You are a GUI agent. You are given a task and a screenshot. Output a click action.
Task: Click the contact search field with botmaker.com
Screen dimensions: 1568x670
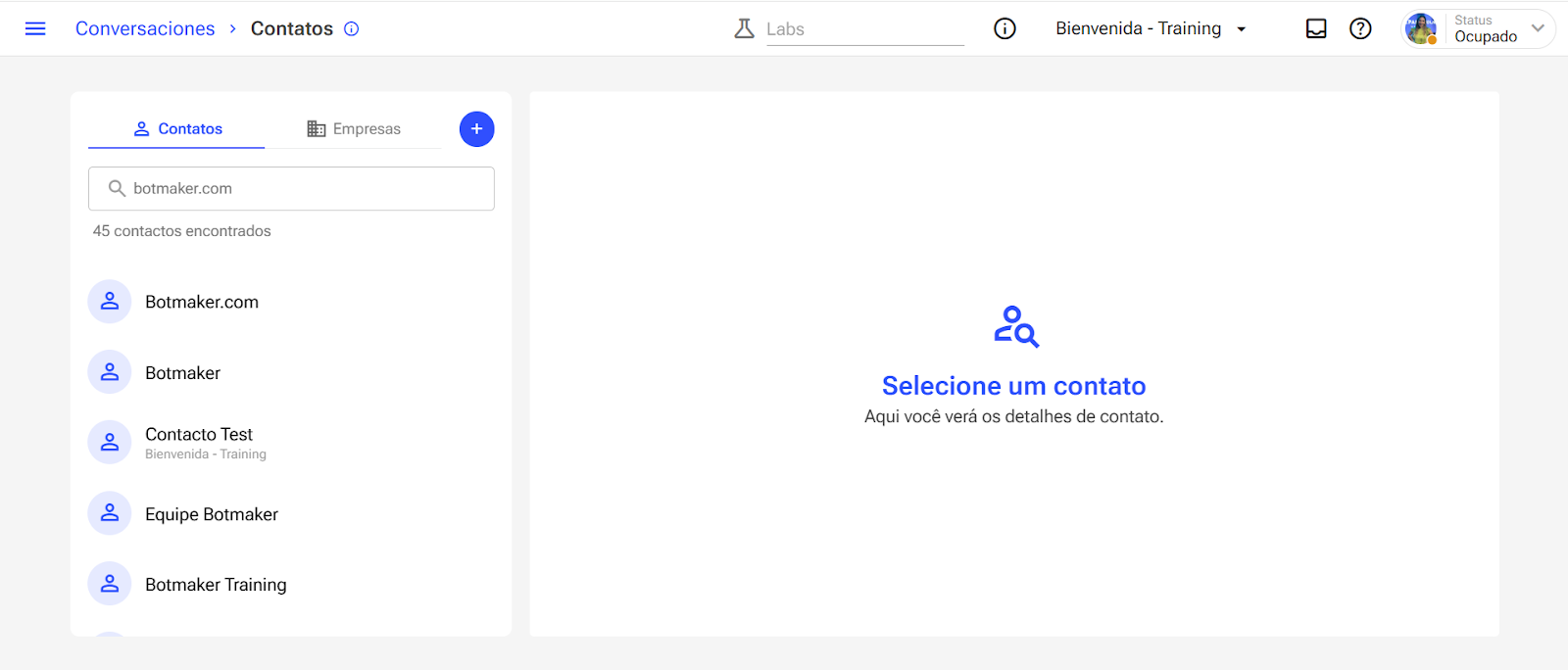pos(291,188)
